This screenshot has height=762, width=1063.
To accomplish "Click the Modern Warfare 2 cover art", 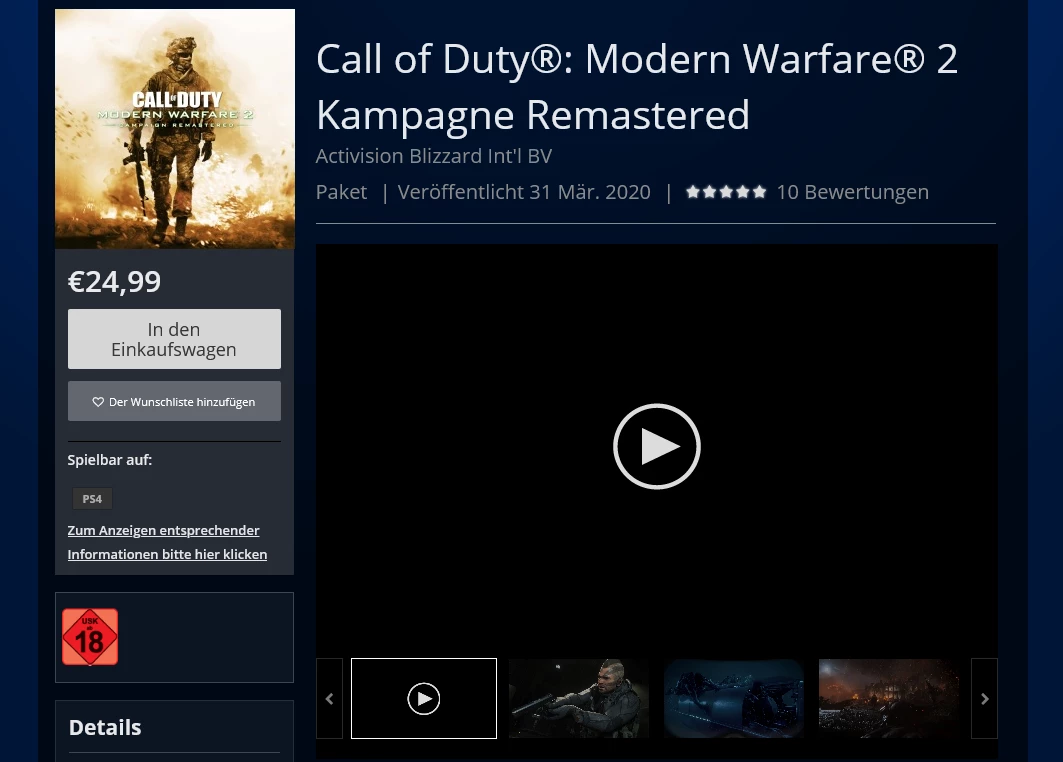I will pos(174,129).
